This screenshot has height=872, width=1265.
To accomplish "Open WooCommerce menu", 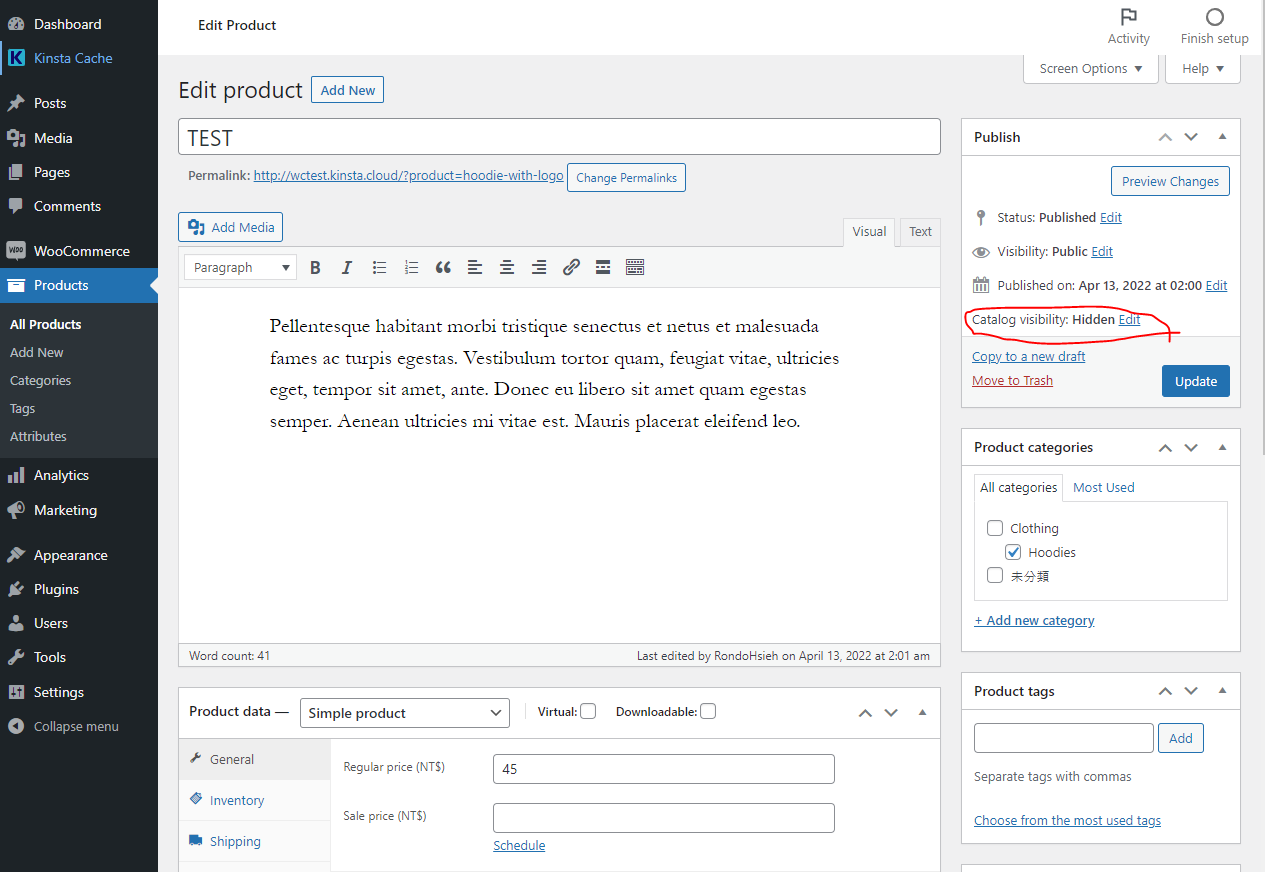I will (x=79, y=251).
